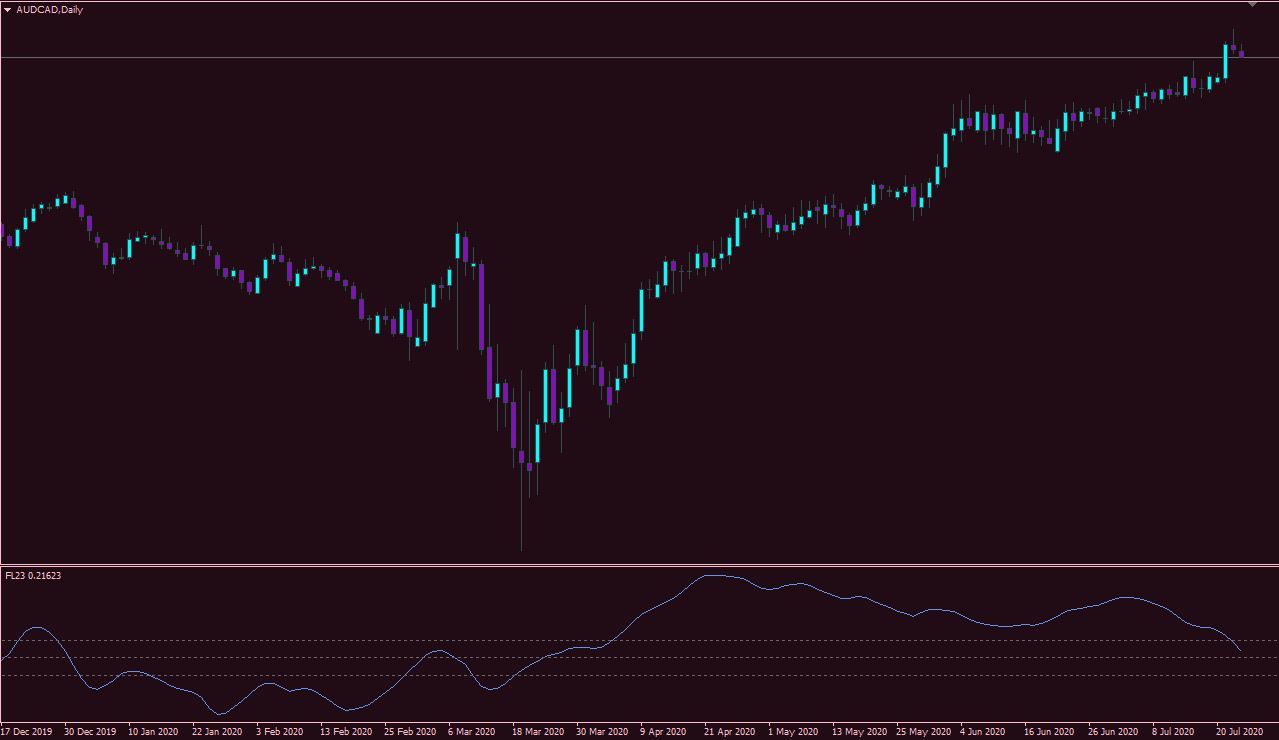The image size is (1279, 740).
Task: Click the 4 Jun 2020 date label
Action: click(984, 731)
